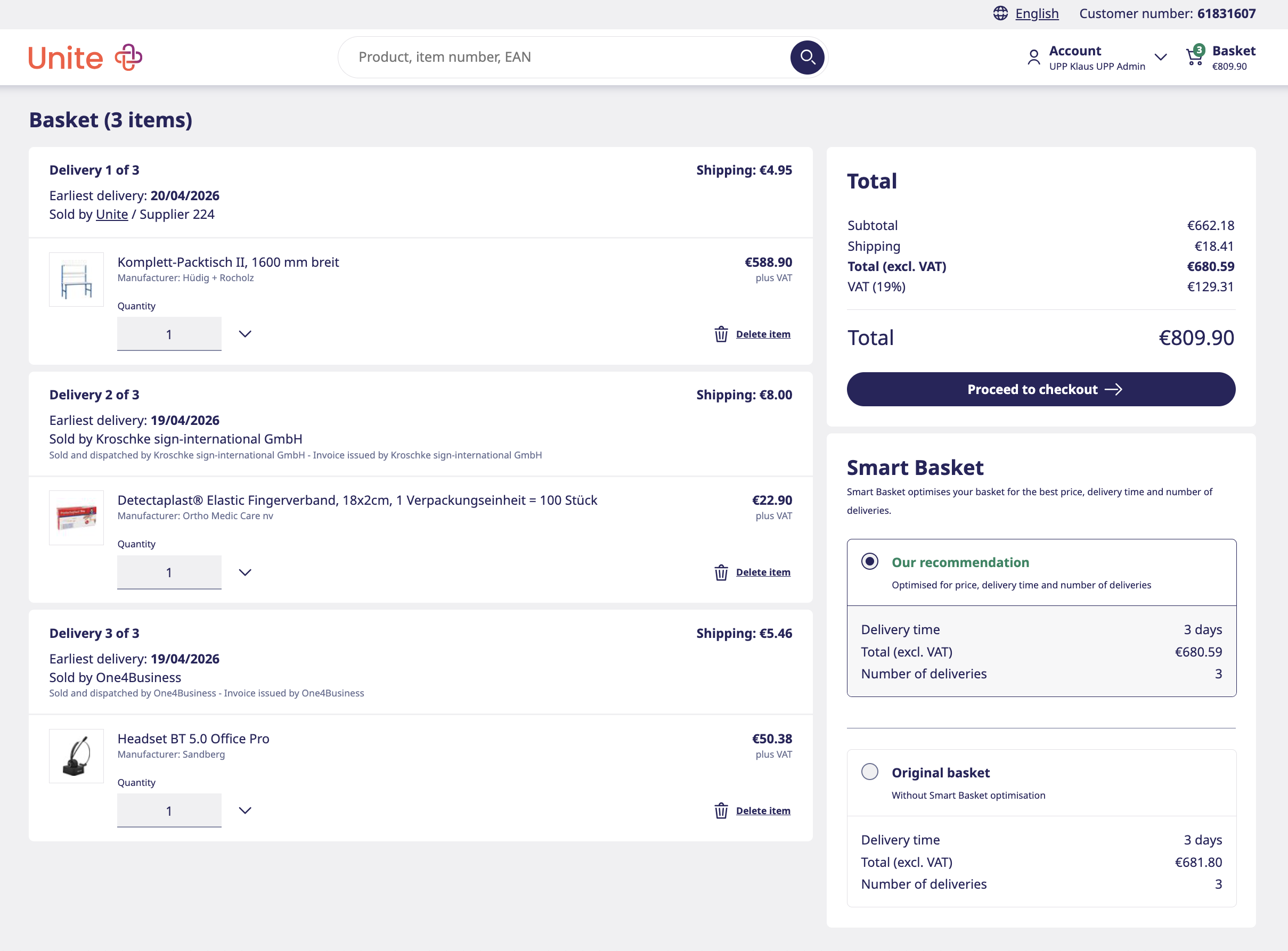Click the Original basket label text

pos(941,773)
